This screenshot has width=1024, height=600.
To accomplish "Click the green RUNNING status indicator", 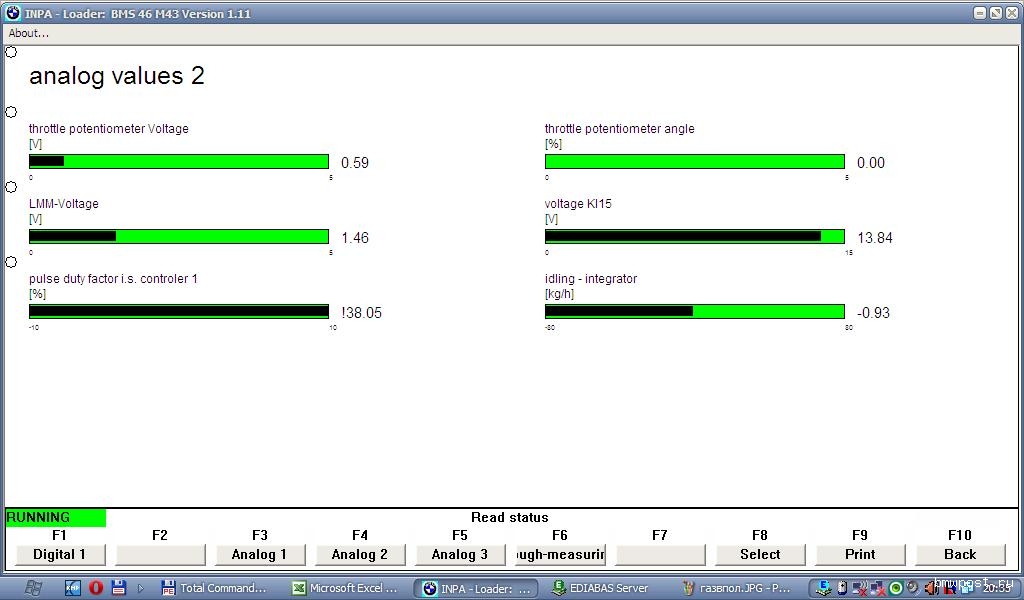I will click(x=55, y=517).
